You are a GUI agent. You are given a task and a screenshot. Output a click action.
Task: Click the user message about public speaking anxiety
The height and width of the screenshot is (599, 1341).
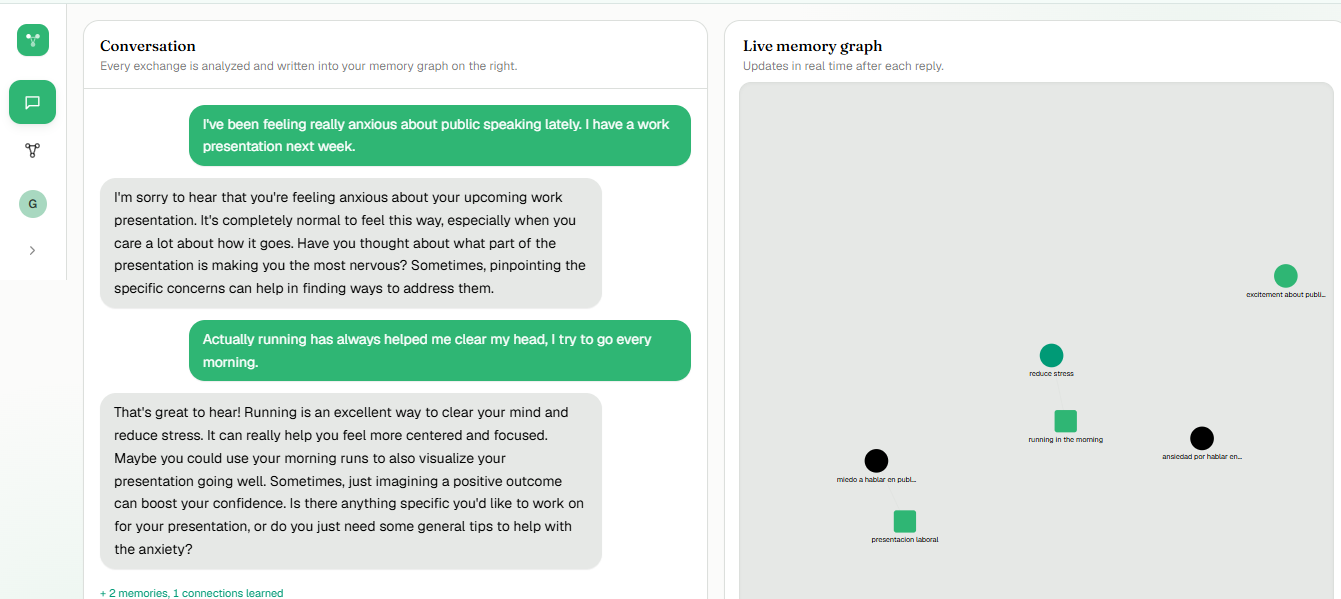pyautogui.click(x=440, y=135)
